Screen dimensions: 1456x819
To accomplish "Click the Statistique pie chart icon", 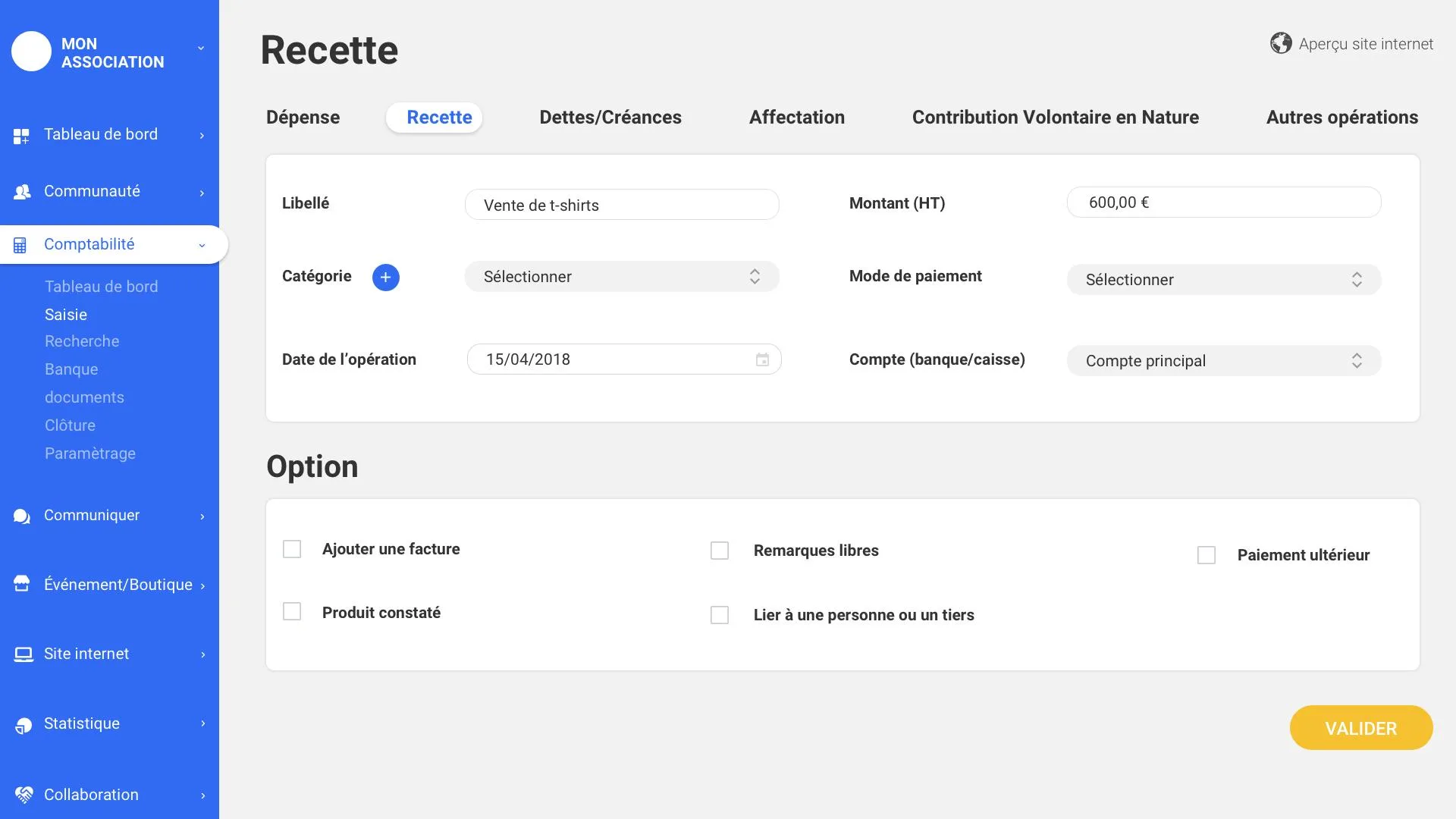I will 24,726.
